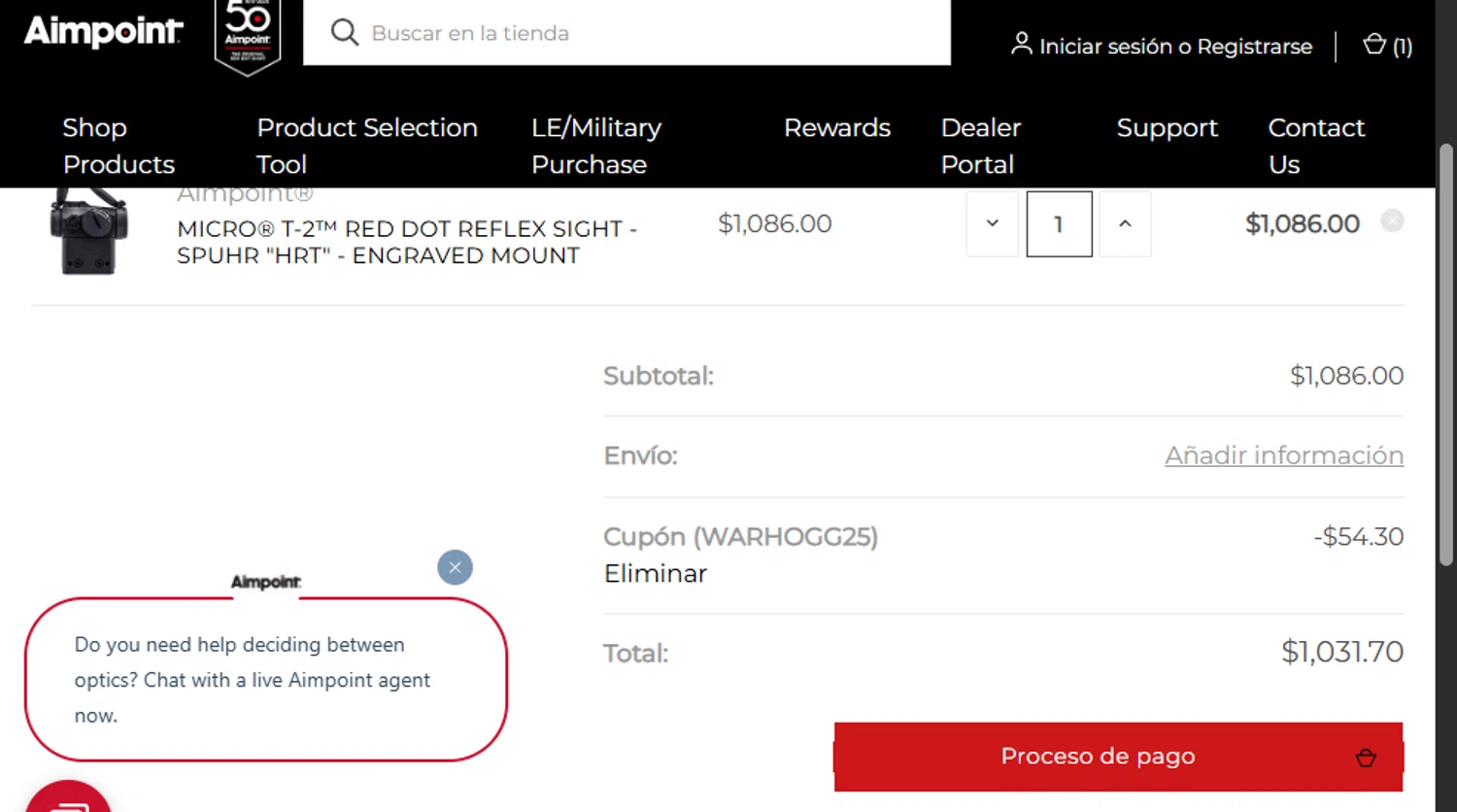
Task: Open LE/Military Purchase menu item
Action: point(596,146)
